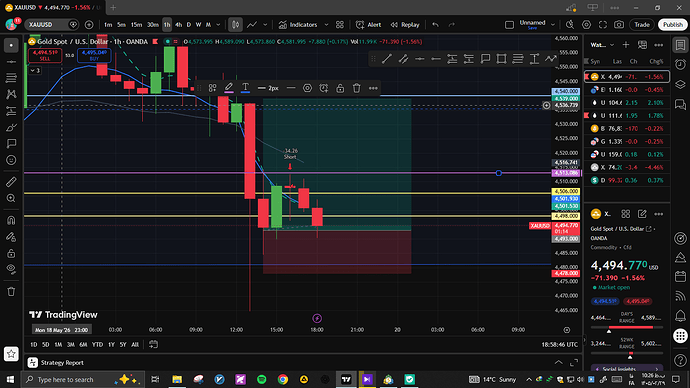Image resolution: width=690 pixels, height=388 pixels.
Task: Select the Path zigzag favorite tool
Action: coord(551,59)
